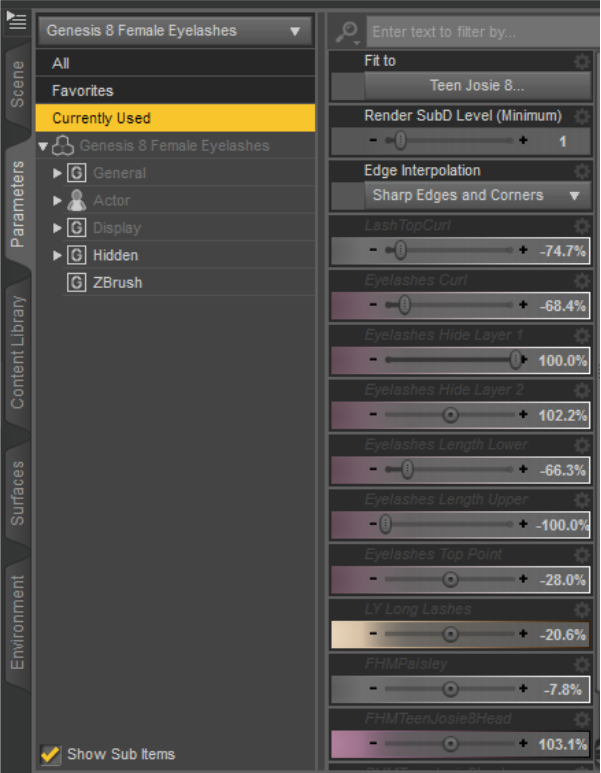Screen dimensions: 601x773
Task: Click the minus on Eyelashes Length Lower
Action: (x=373, y=469)
